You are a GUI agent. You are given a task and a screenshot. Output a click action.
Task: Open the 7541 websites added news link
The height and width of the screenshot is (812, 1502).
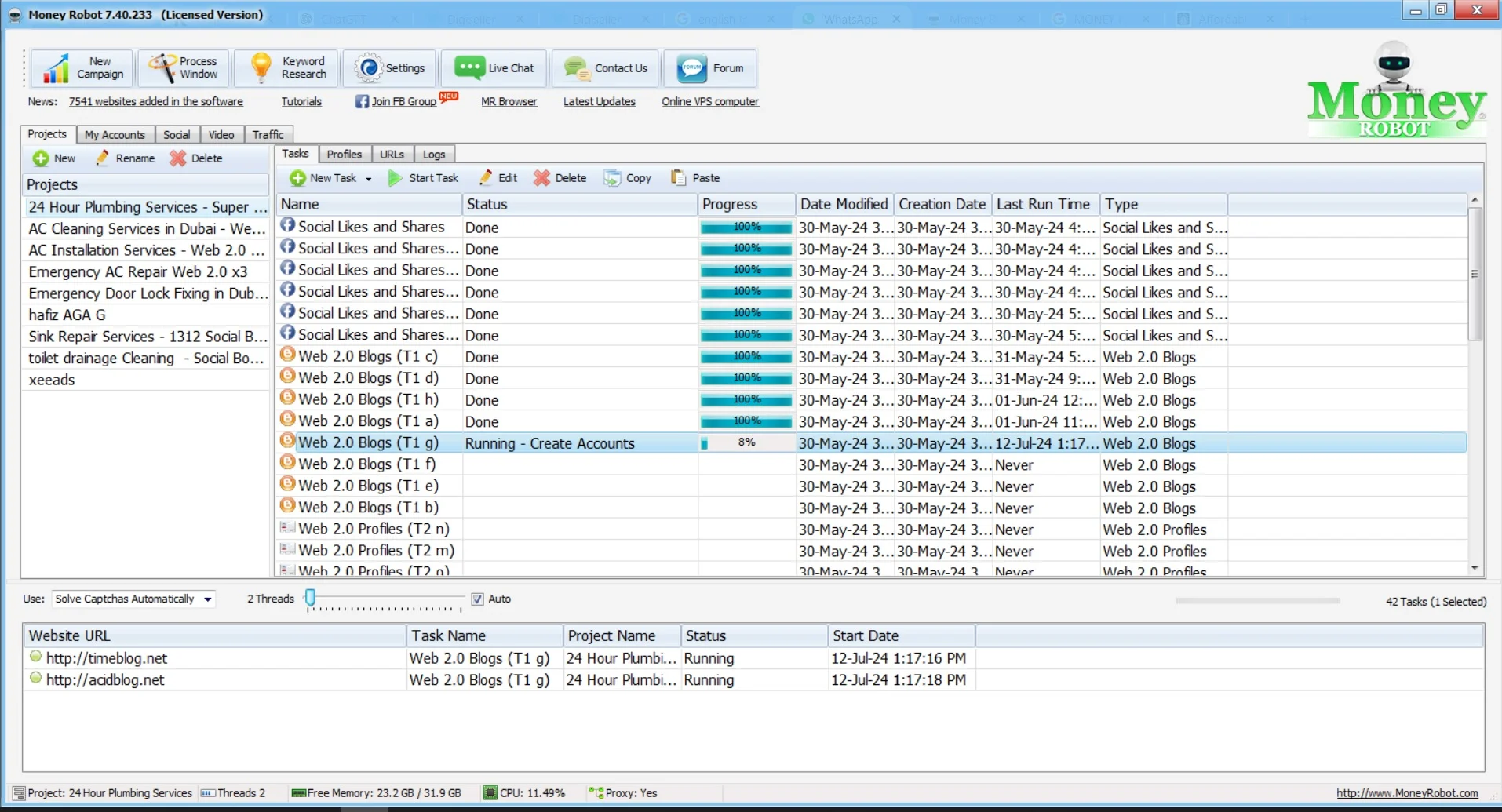[x=155, y=101]
